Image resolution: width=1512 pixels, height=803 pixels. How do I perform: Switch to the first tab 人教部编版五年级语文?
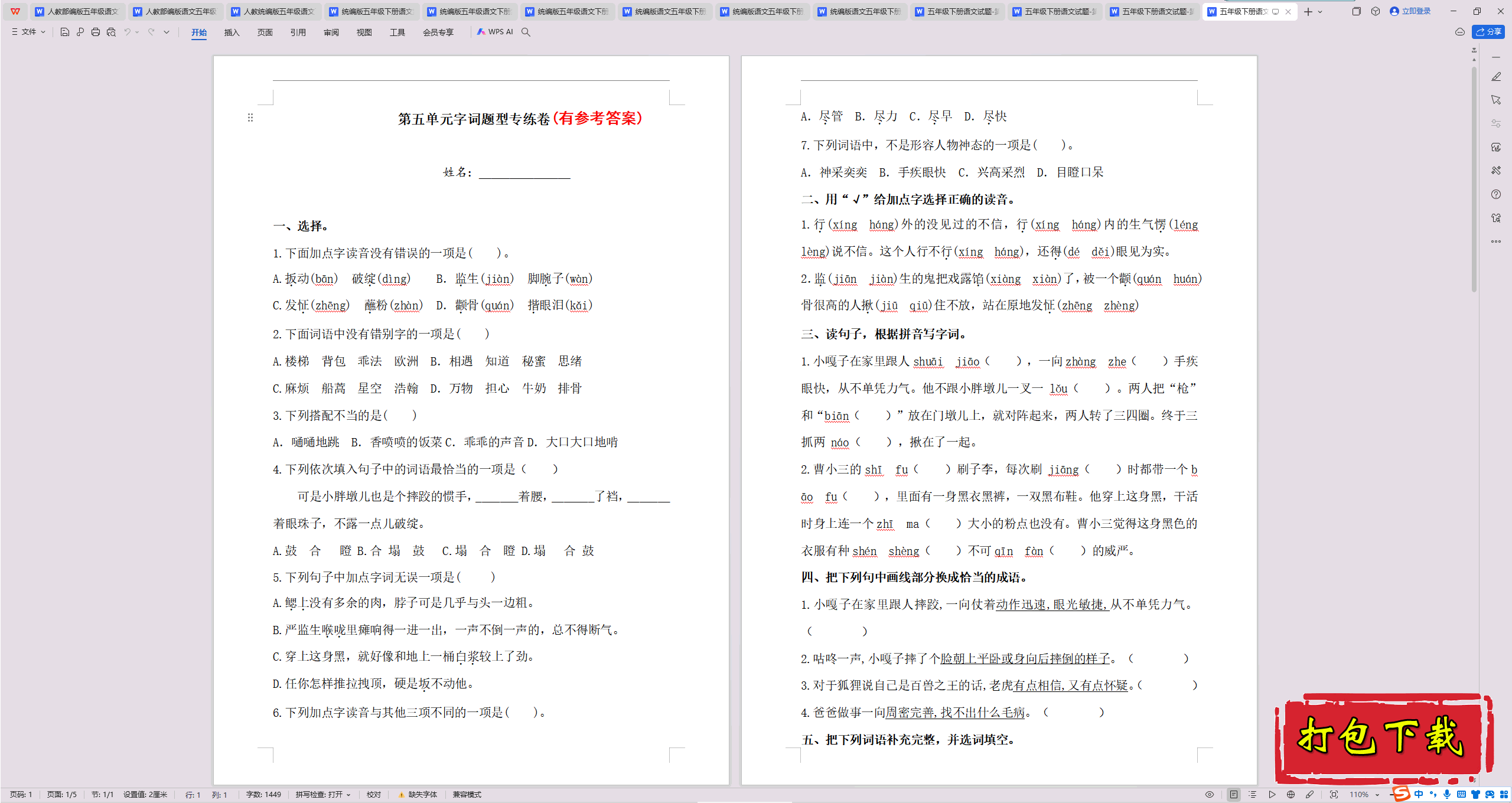(x=77, y=11)
